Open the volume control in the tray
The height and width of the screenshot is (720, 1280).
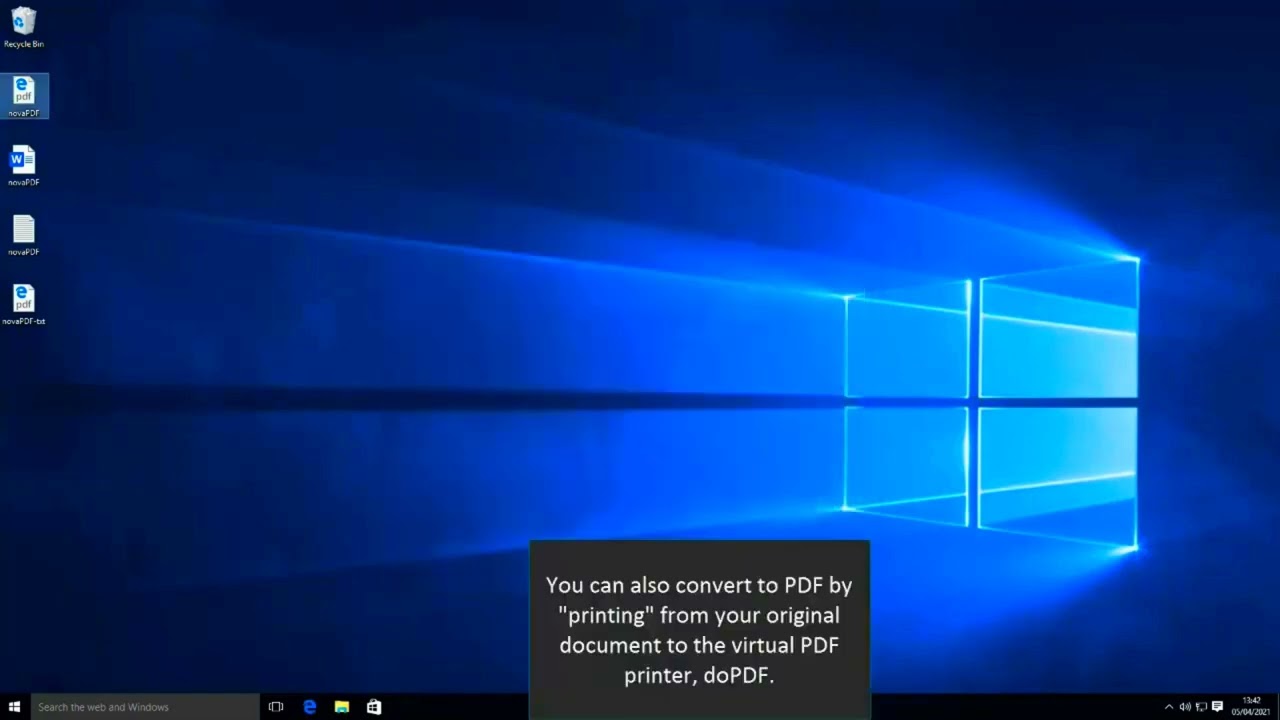pos(1185,707)
